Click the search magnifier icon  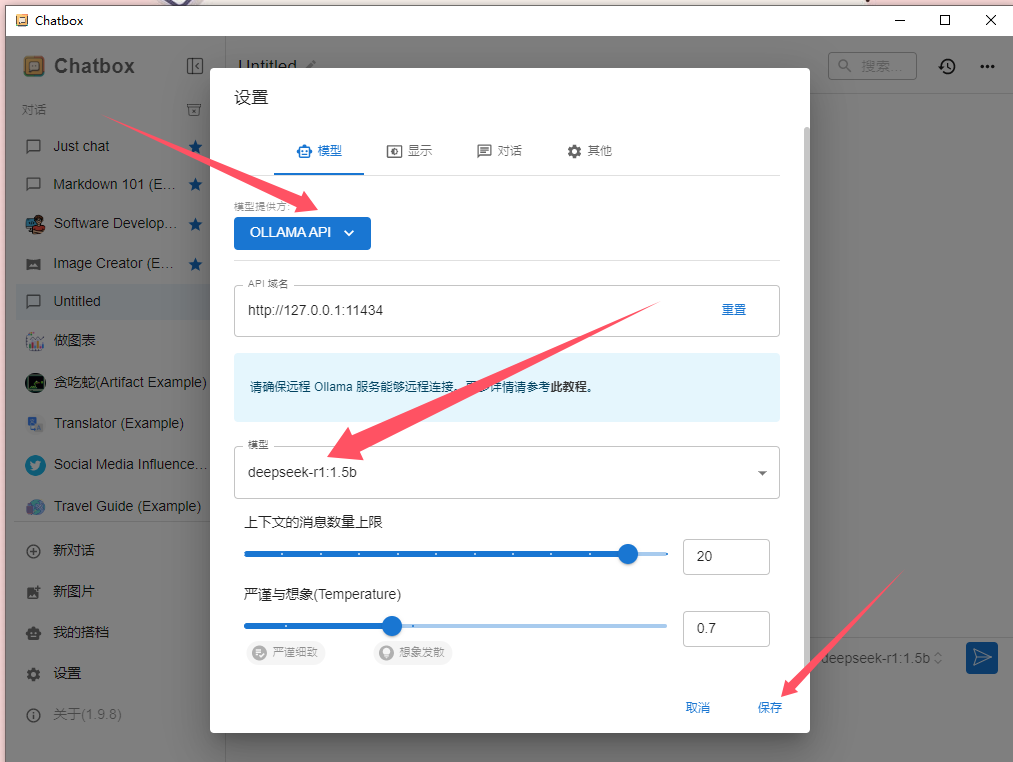click(844, 65)
